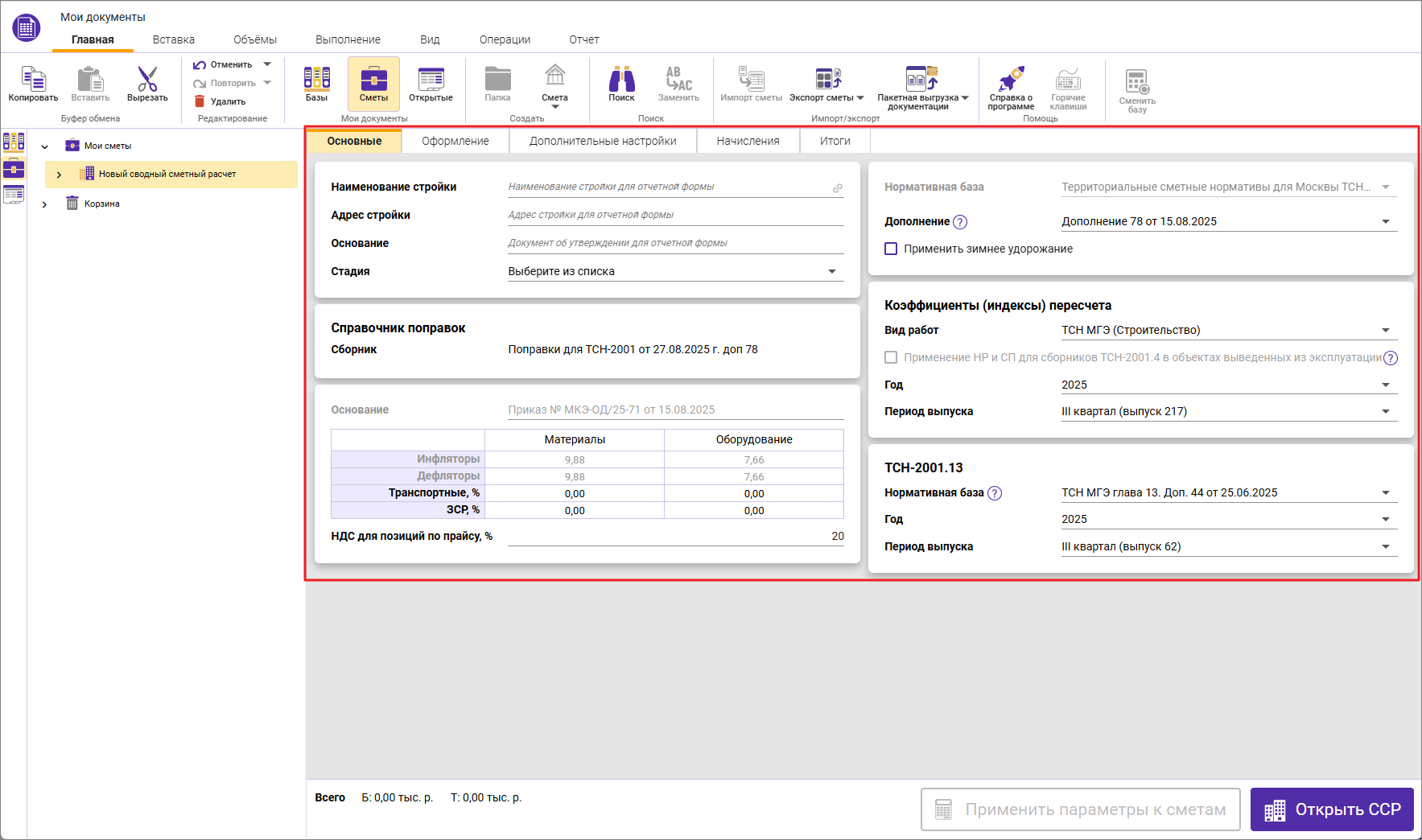Open Справка о программе rocket icon
The width and height of the screenshot is (1422, 840).
point(1011,80)
